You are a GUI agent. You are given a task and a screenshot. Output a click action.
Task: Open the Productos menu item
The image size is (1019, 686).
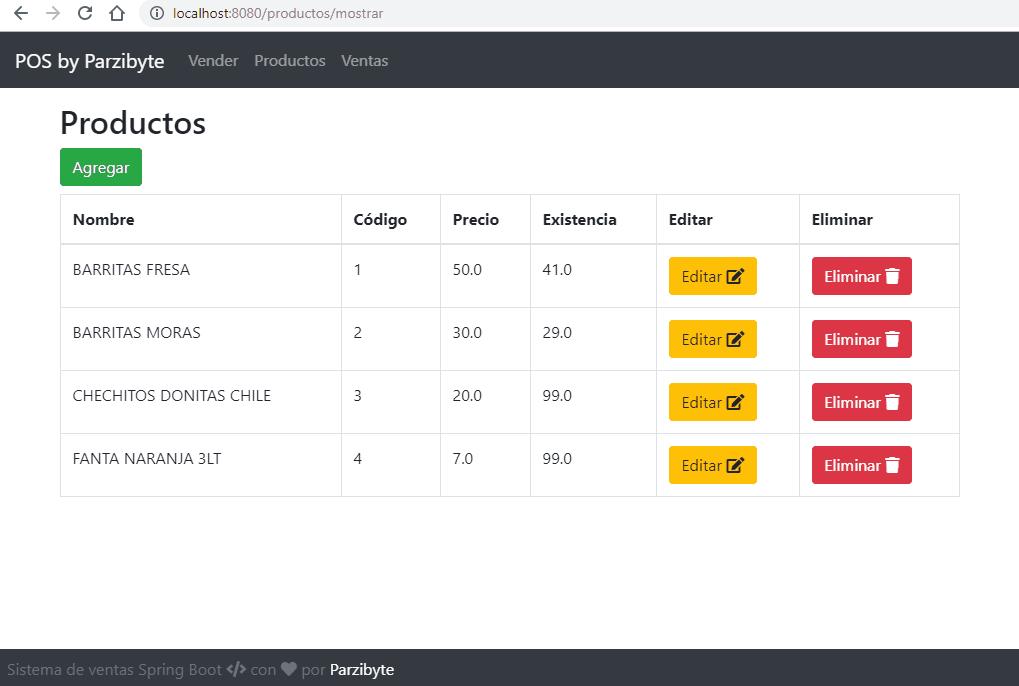[290, 60]
